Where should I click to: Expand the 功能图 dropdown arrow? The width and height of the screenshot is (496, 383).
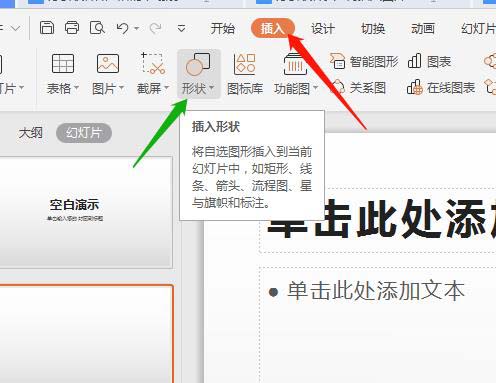(315, 88)
